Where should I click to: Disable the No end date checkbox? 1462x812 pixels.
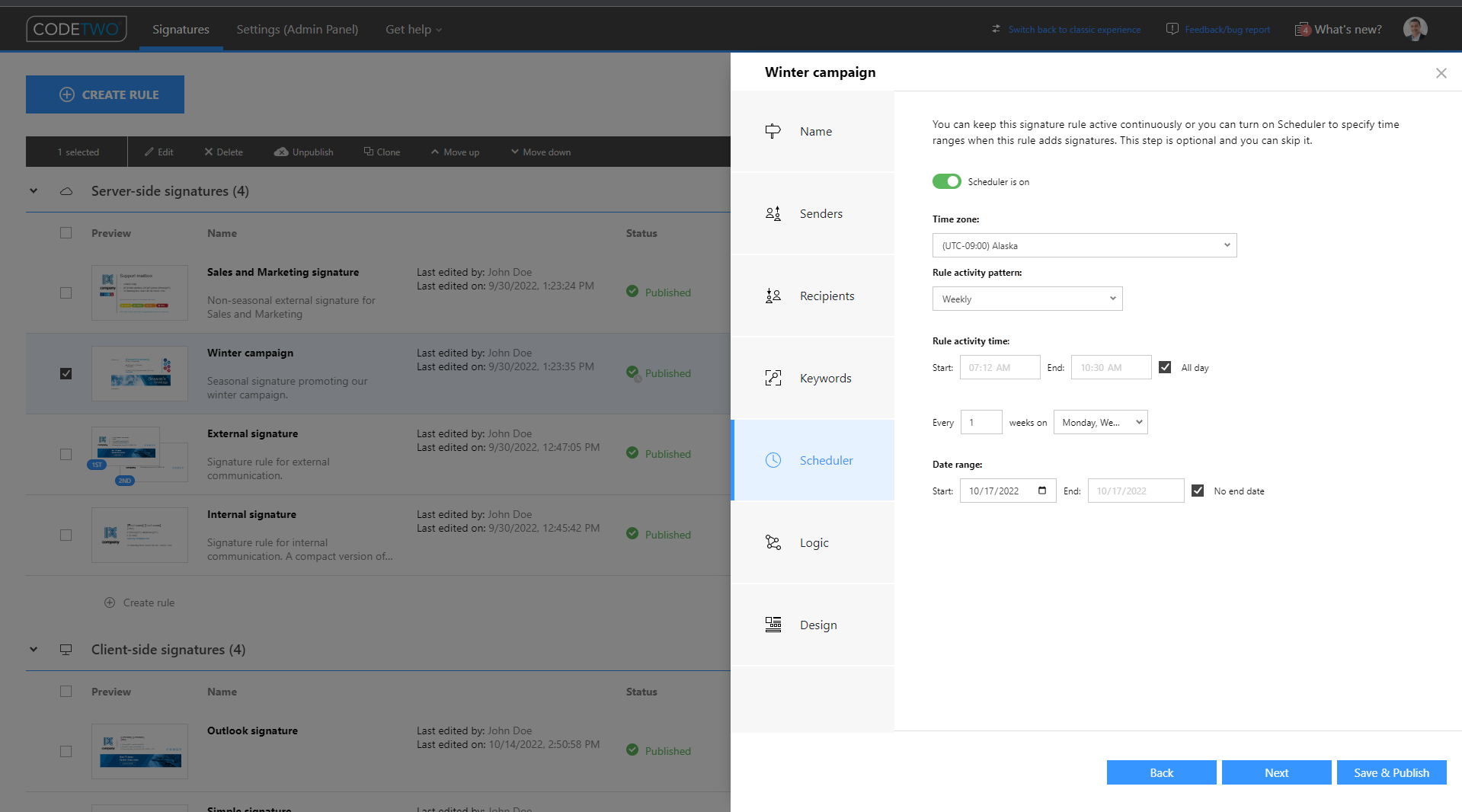(x=1197, y=491)
